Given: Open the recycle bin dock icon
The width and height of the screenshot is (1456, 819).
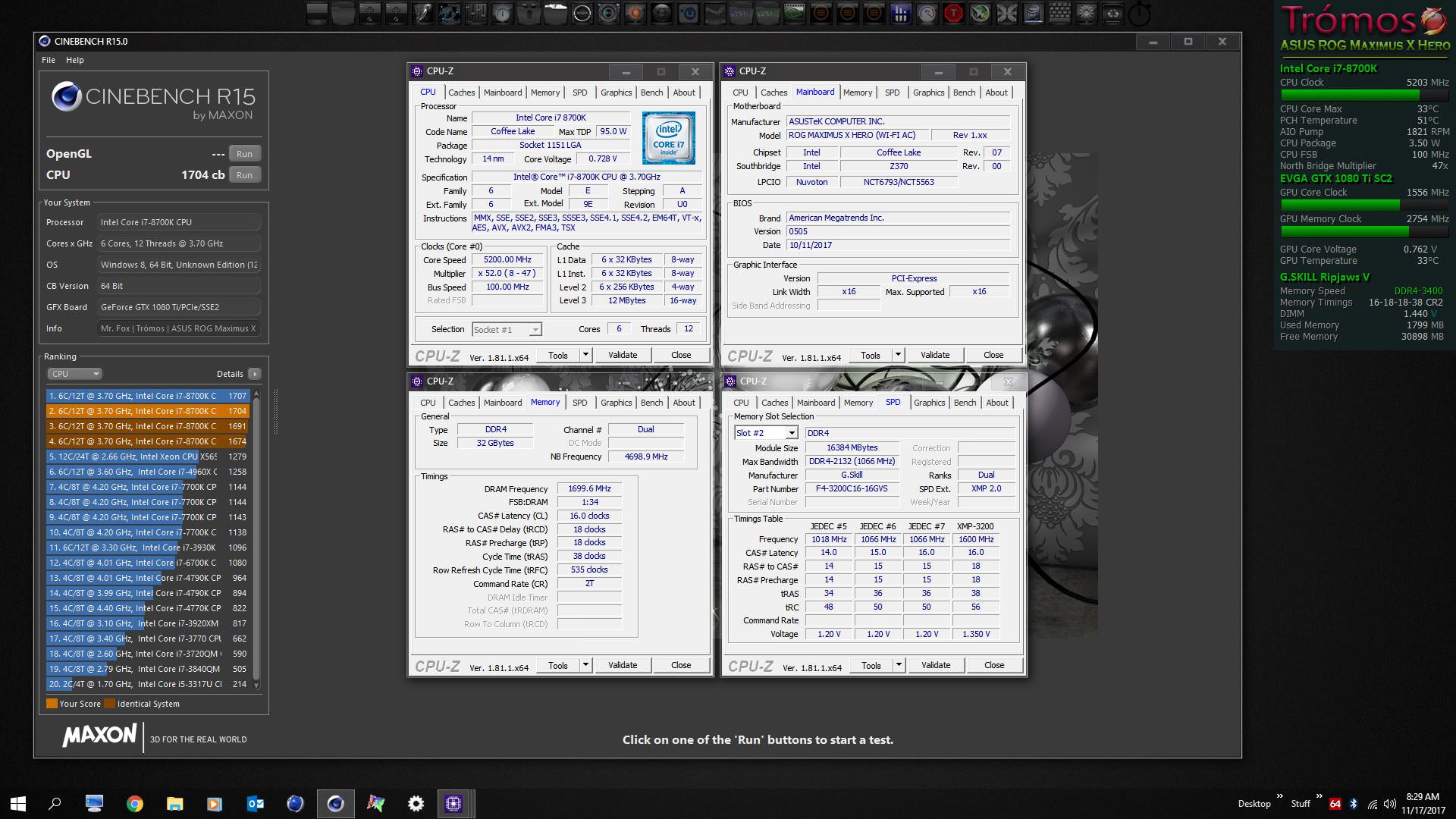Looking at the screenshot, I should click(1112, 13).
